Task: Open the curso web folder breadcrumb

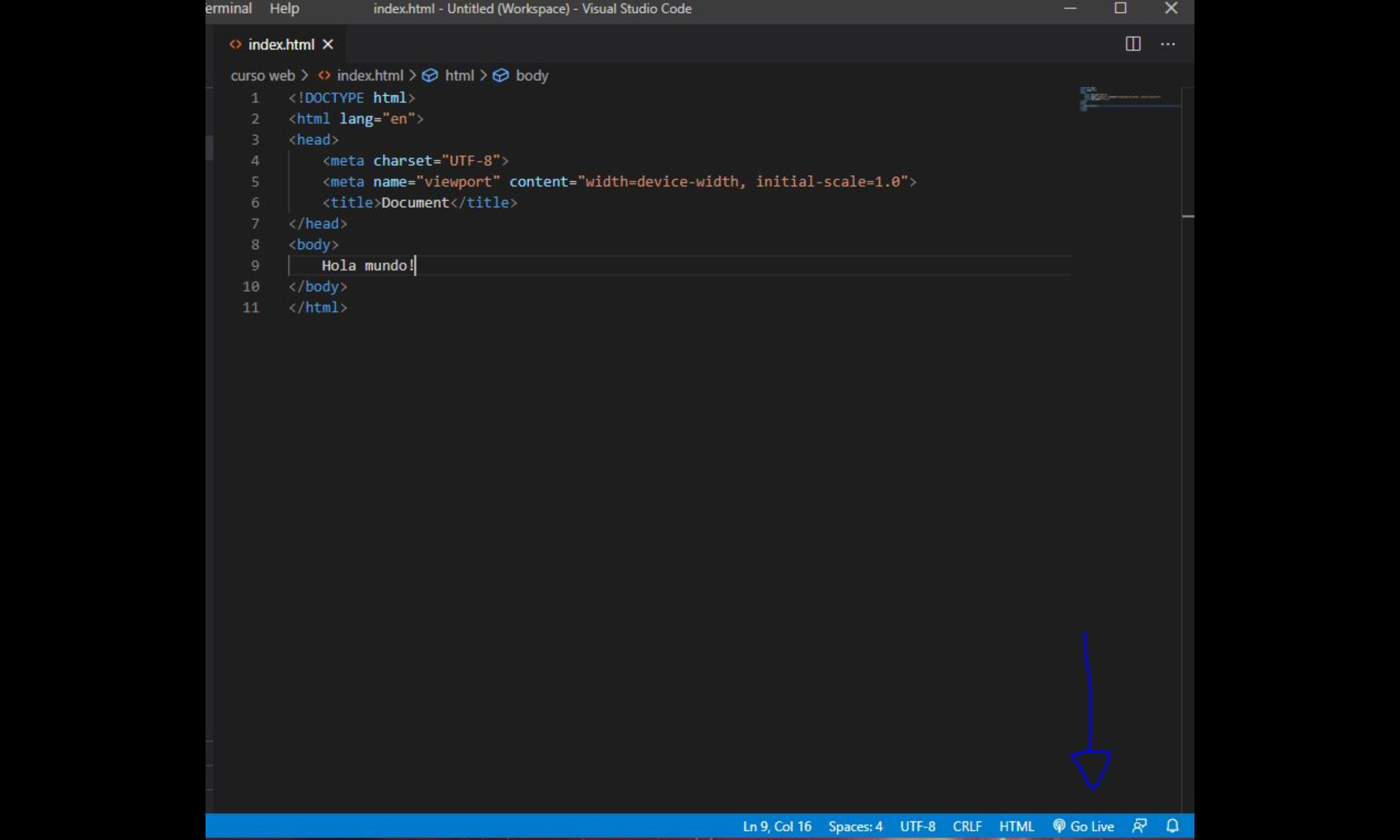Action: (x=263, y=75)
